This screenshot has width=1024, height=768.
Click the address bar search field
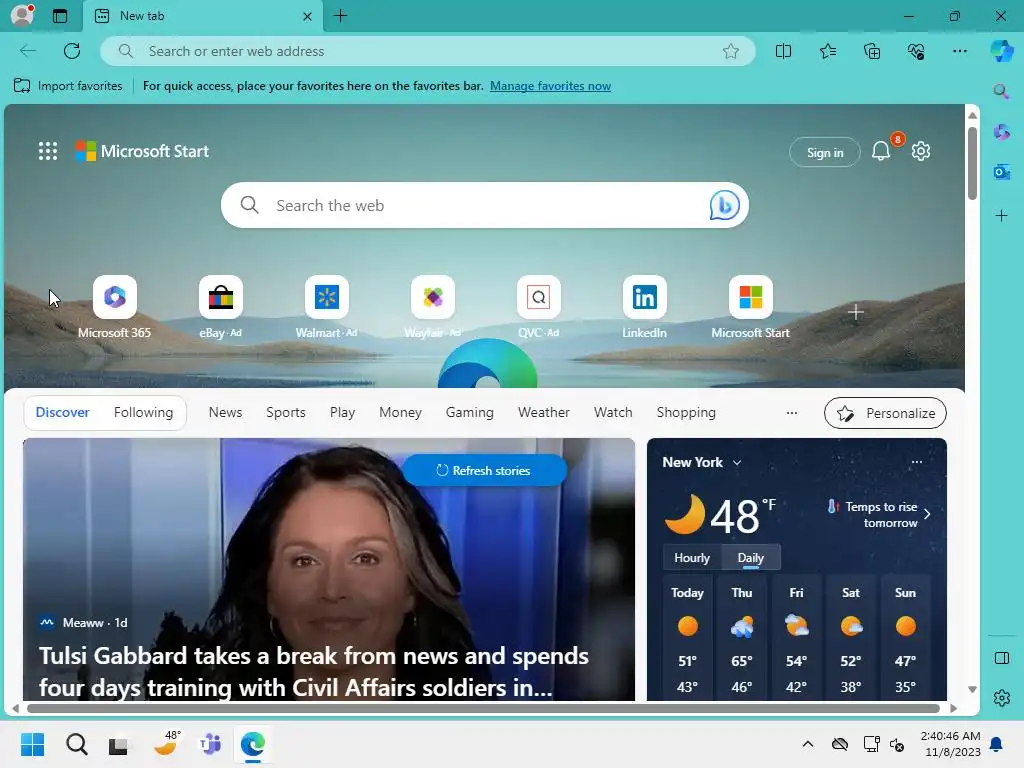(x=428, y=51)
